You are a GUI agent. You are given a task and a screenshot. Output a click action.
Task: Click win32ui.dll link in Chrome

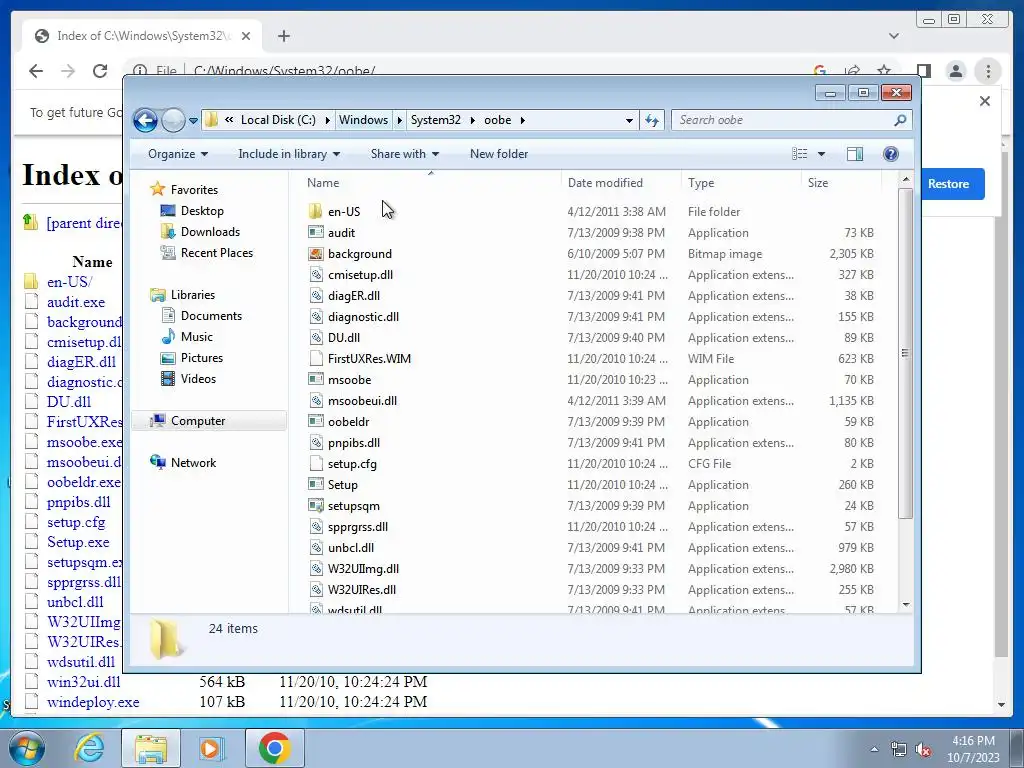tap(84, 682)
